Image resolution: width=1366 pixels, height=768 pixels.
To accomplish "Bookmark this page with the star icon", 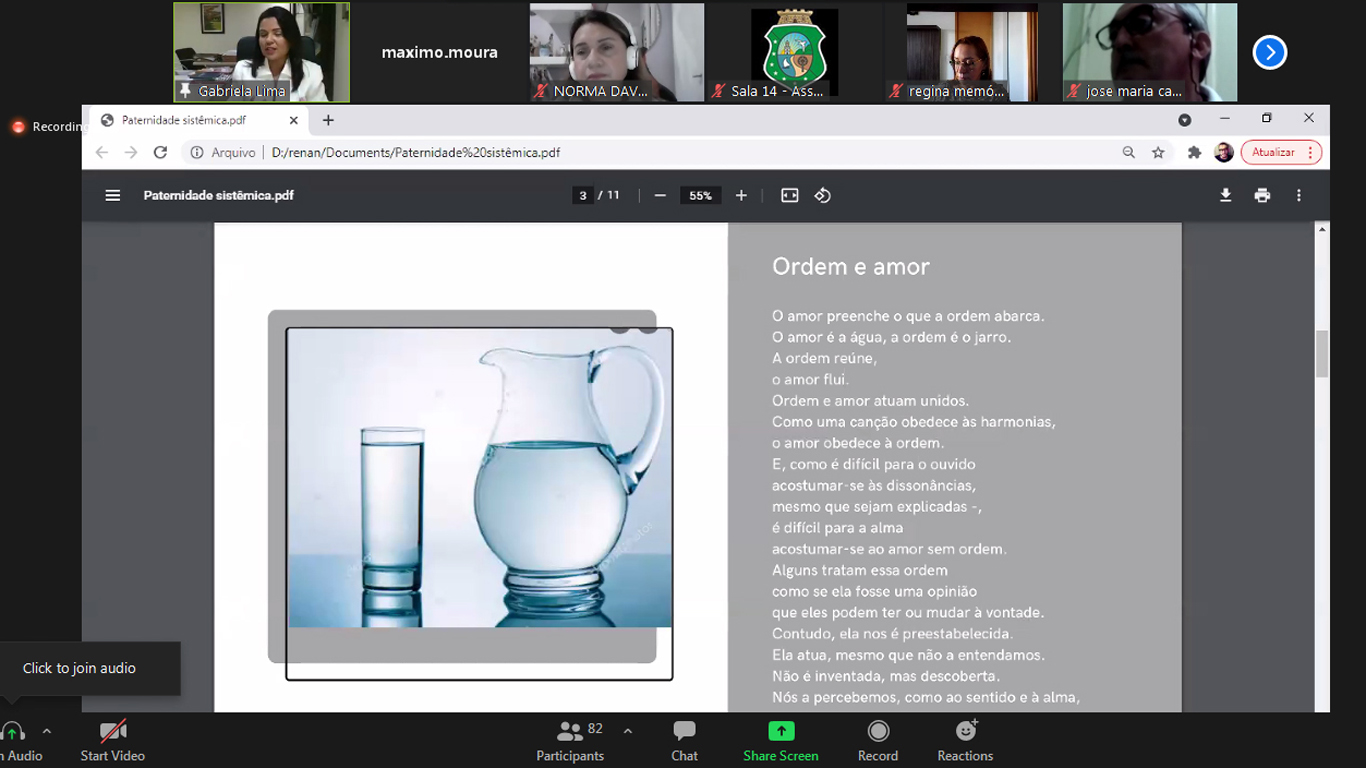I will point(1158,153).
